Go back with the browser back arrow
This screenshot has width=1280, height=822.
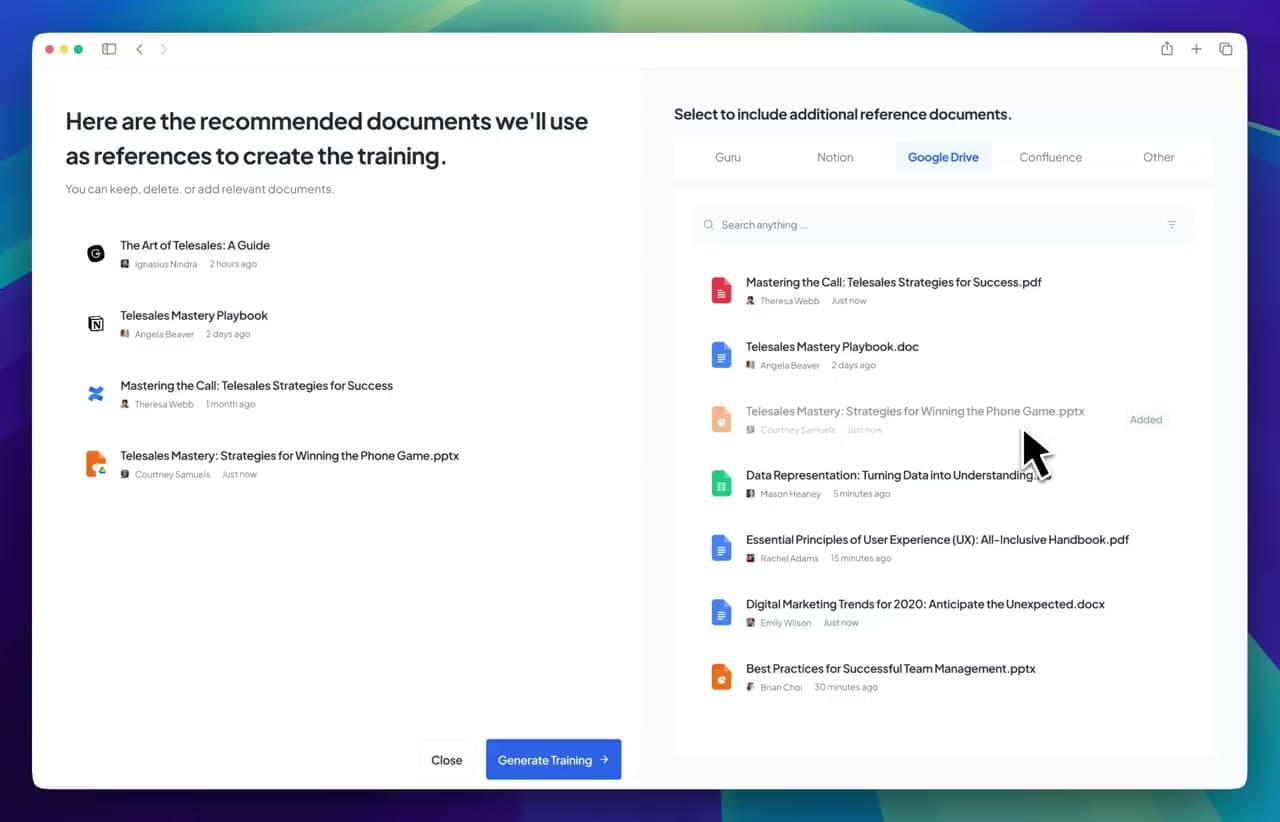tap(139, 49)
